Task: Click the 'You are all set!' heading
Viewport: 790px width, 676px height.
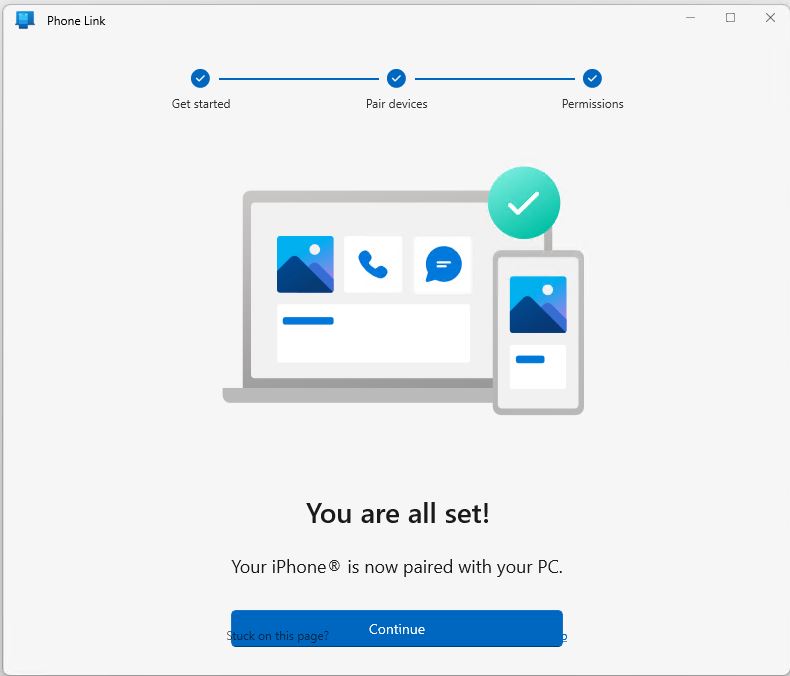Action: [397, 513]
